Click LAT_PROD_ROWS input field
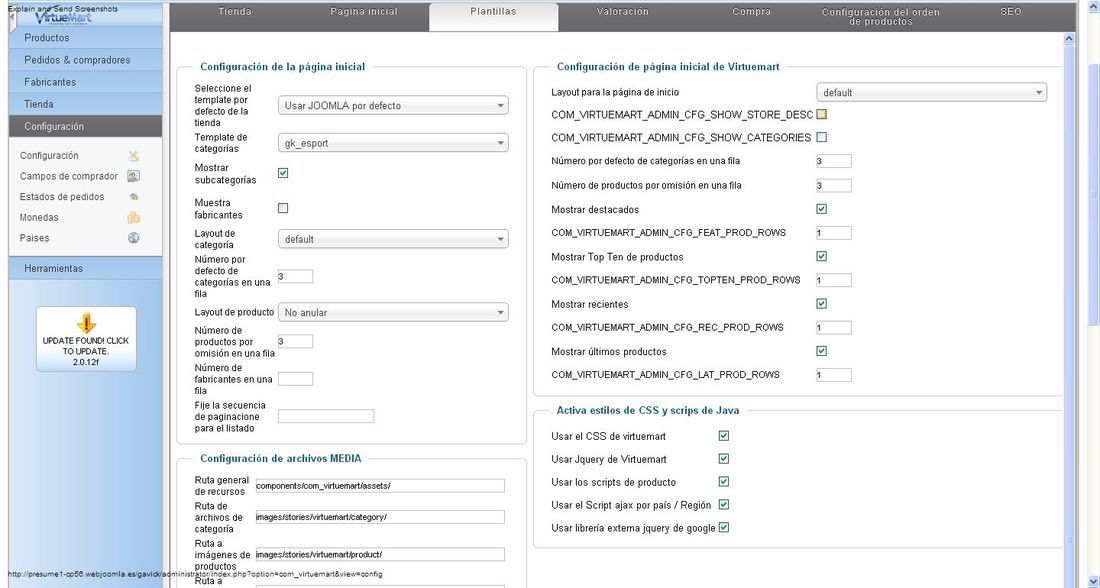The image size is (1100, 588). coord(833,375)
